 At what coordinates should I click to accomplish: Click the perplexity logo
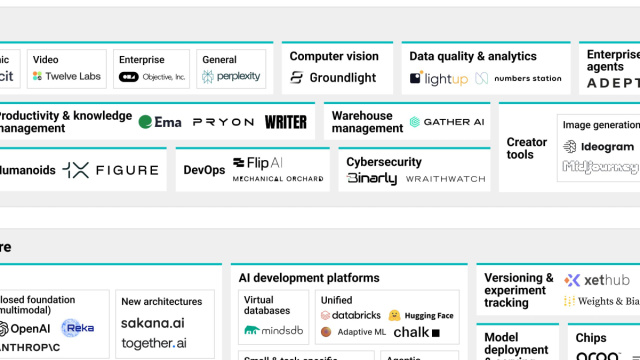231,76
